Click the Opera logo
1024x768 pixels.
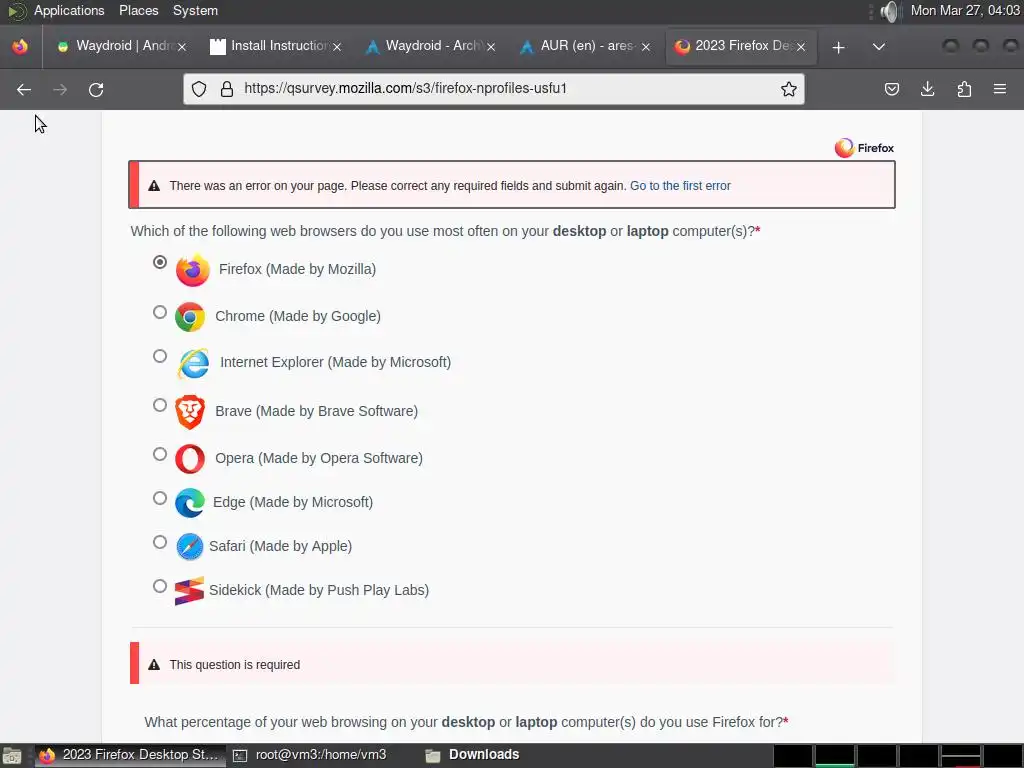(190, 458)
